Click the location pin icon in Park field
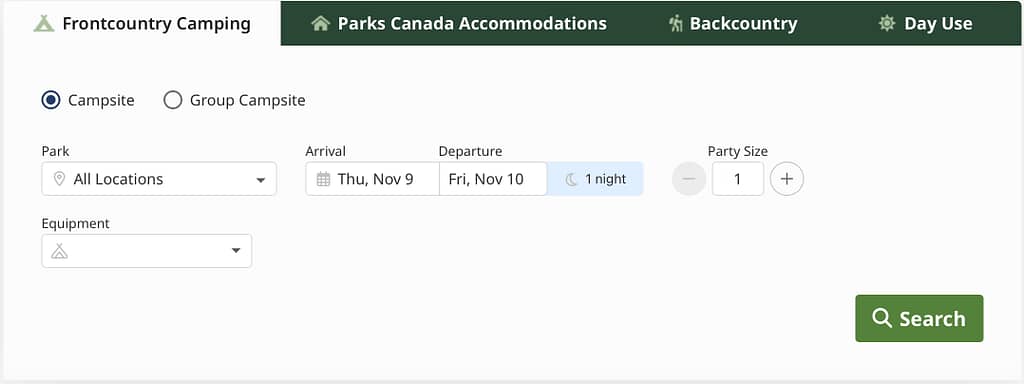Viewport: 1024px width, 384px height. 59,179
